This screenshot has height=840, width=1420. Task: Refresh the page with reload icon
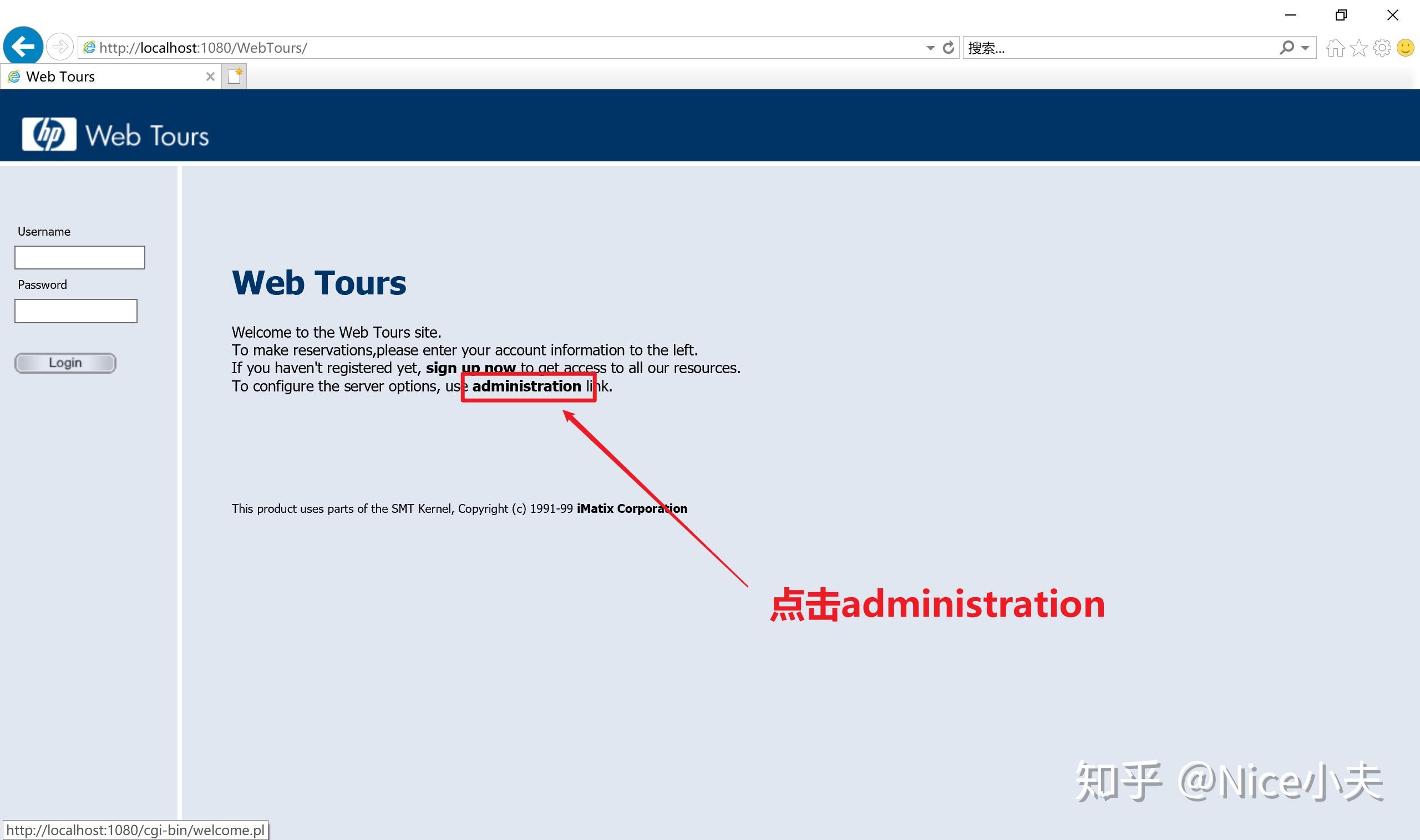pos(949,48)
